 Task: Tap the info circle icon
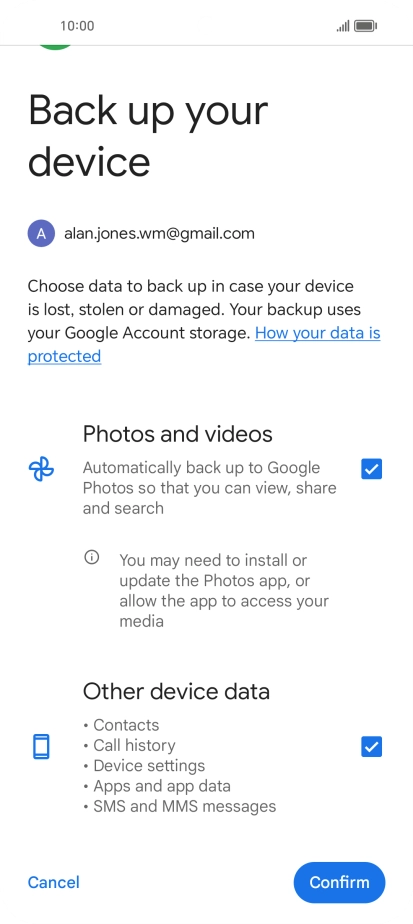coord(91,557)
